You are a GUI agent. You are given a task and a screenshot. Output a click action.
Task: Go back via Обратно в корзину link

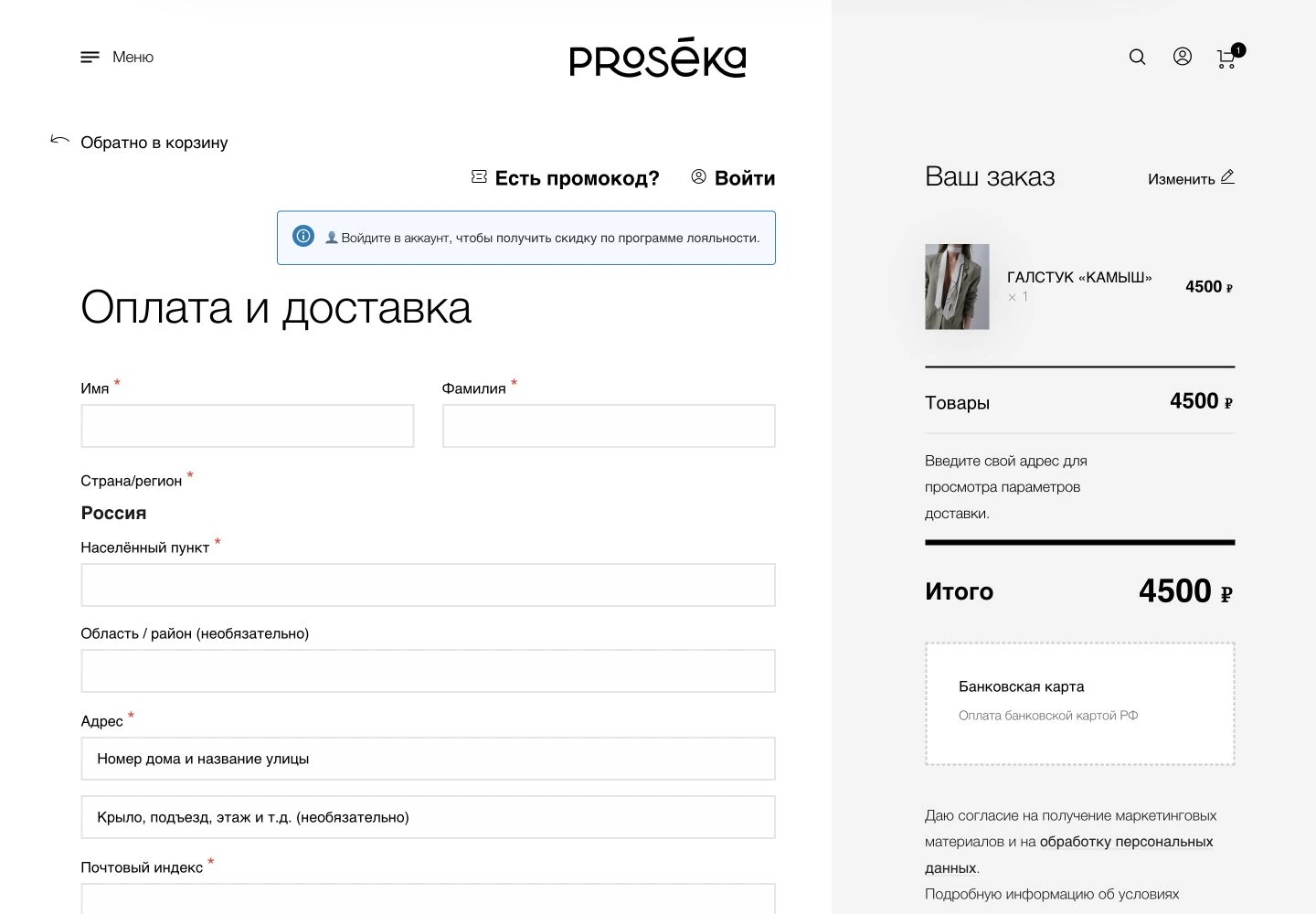(x=154, y=143)
